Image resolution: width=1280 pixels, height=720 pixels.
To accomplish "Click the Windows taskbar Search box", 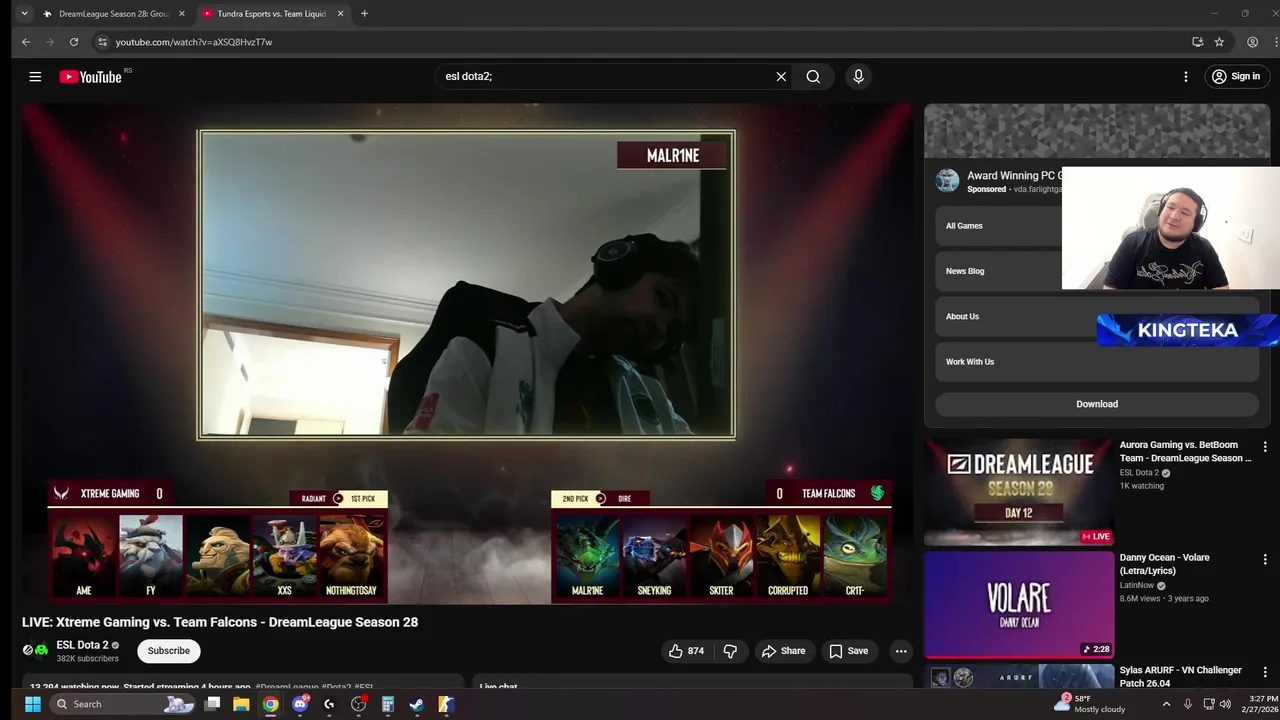I will click(x=122, y=704).
